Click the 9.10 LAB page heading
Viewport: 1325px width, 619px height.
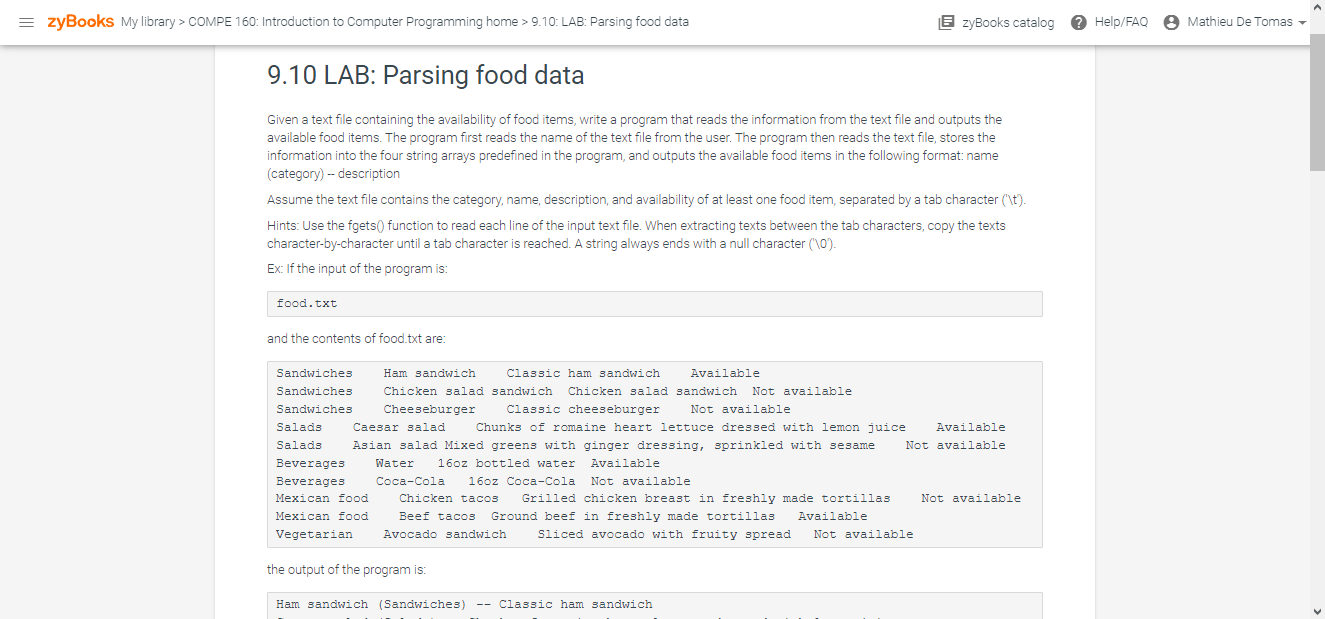(x=426, y=75)
